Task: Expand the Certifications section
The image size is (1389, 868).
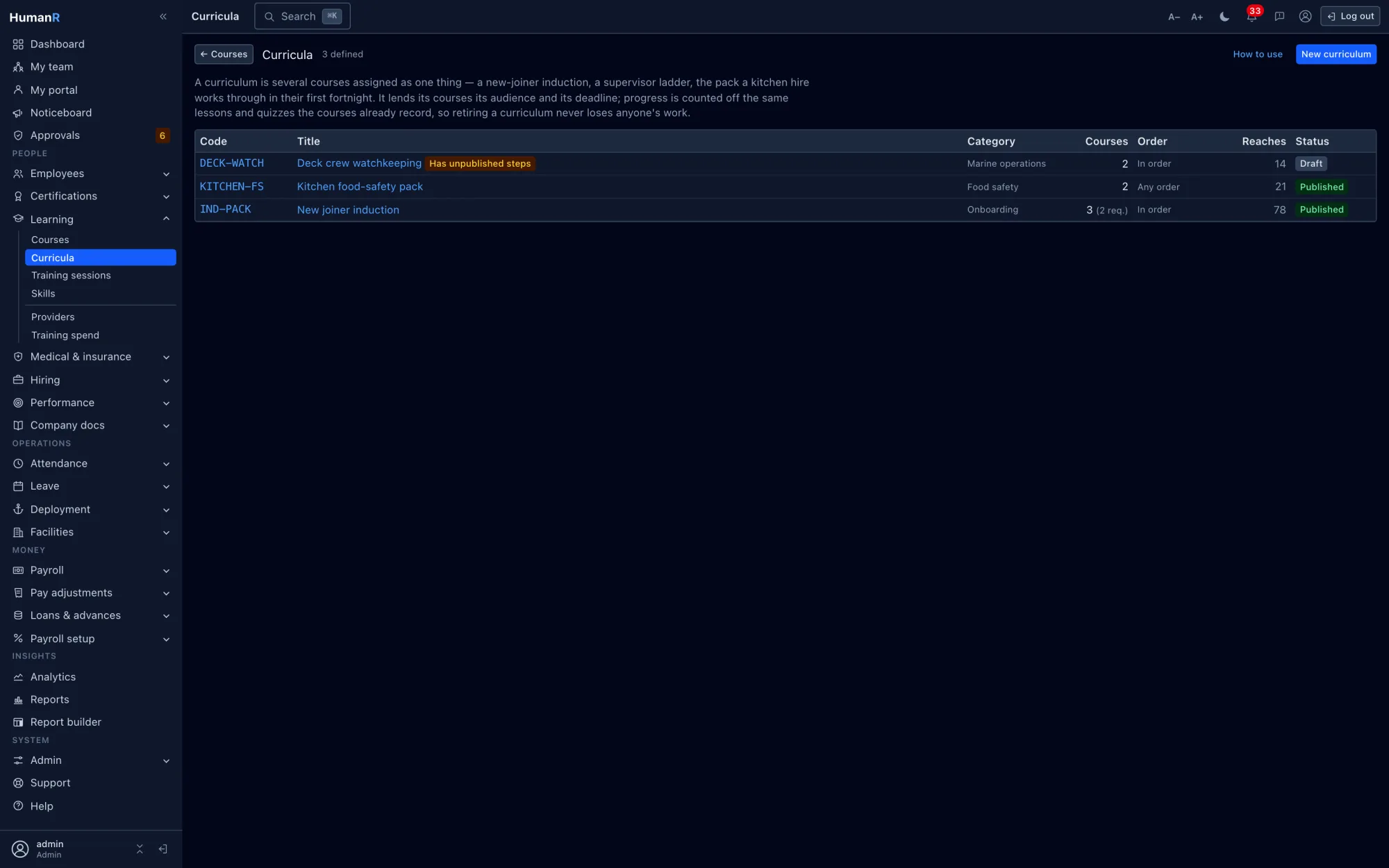Action: point(91,197)
